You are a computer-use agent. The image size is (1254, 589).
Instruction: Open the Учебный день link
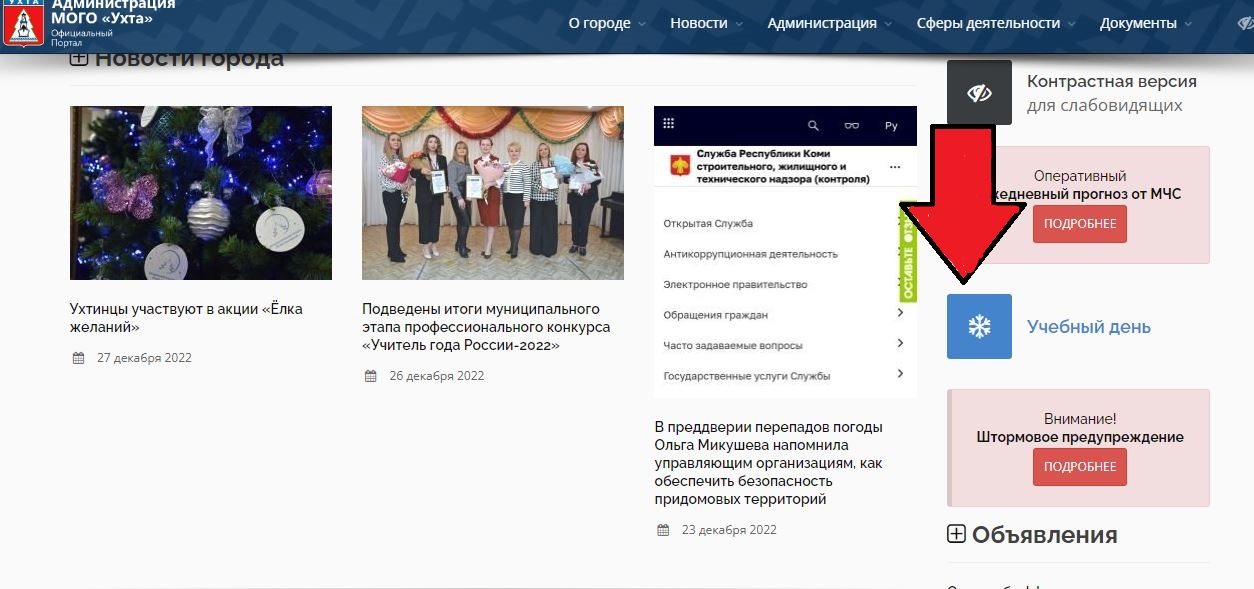point(1088,327)
